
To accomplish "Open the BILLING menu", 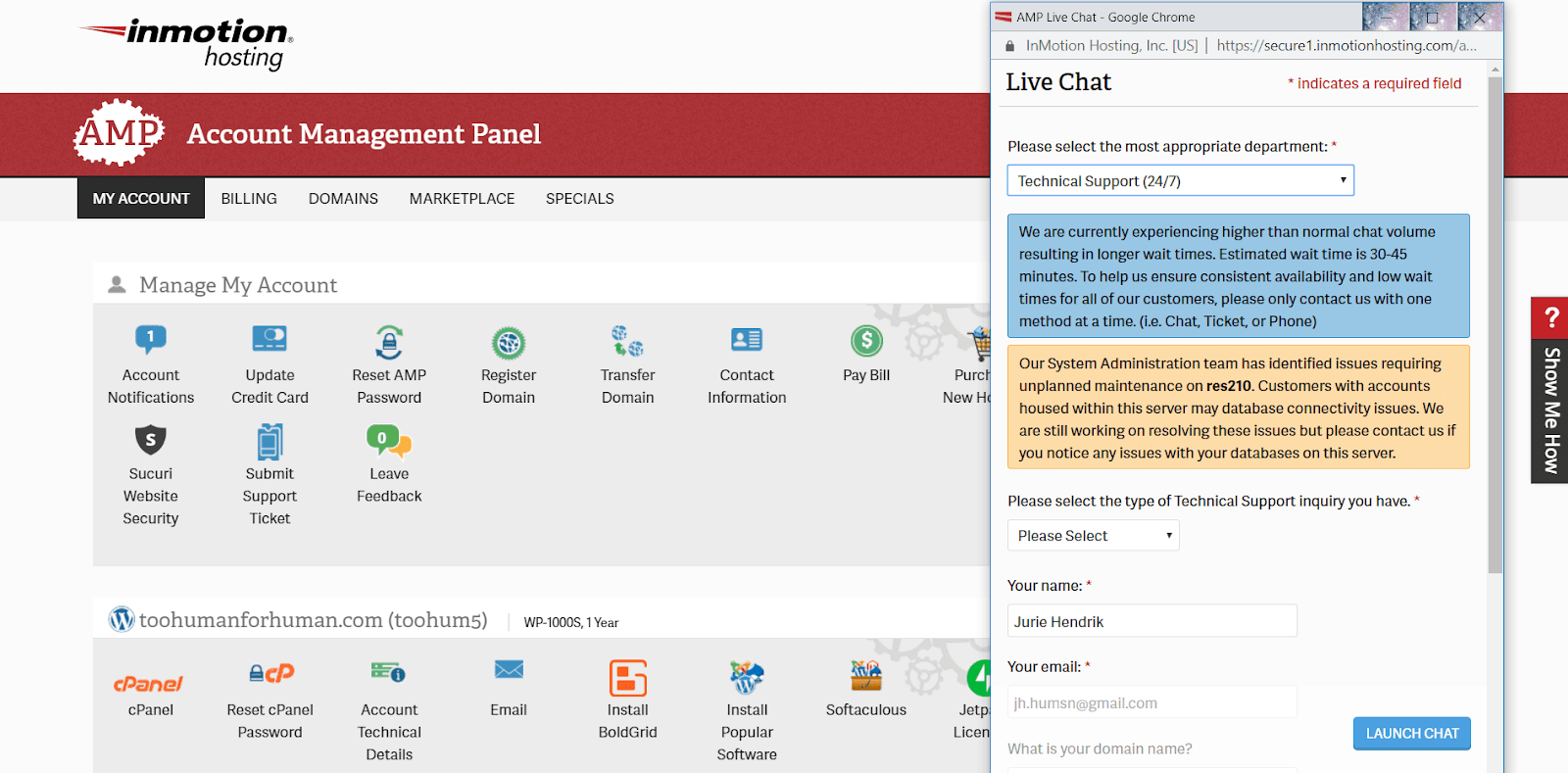I will (249, 199).
